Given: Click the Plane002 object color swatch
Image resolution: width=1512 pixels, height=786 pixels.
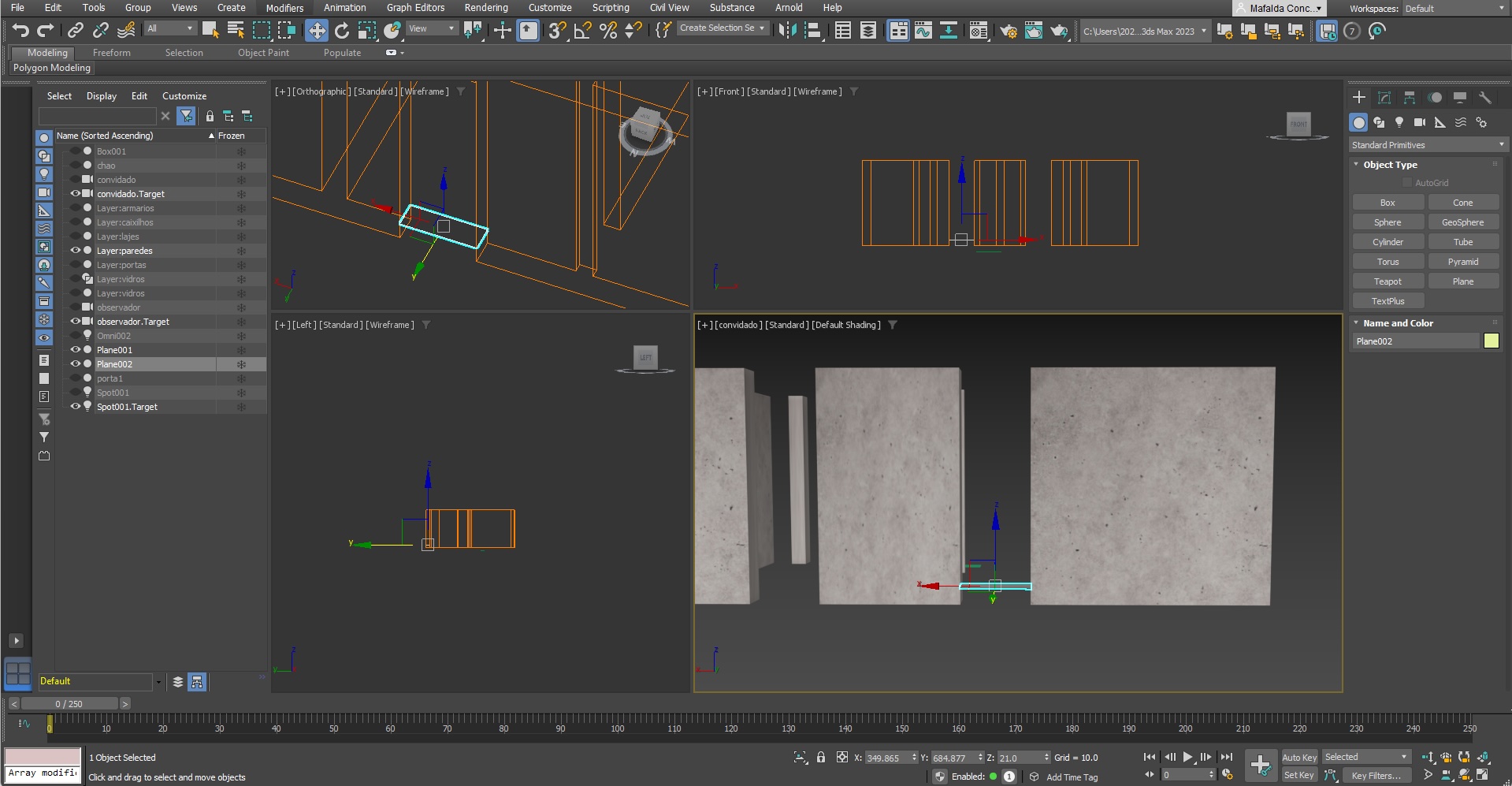Looking at the screenshot, I should (x=1491, y=341).
